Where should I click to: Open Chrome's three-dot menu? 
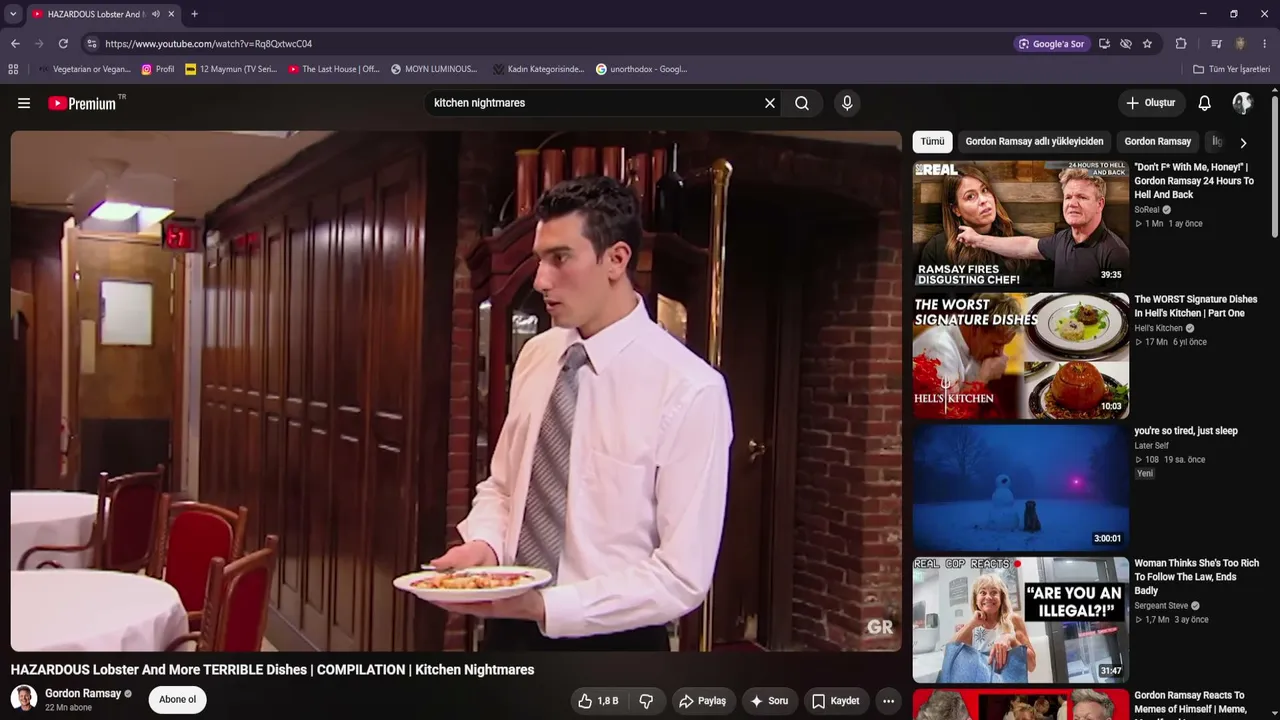click(1265, 44)
